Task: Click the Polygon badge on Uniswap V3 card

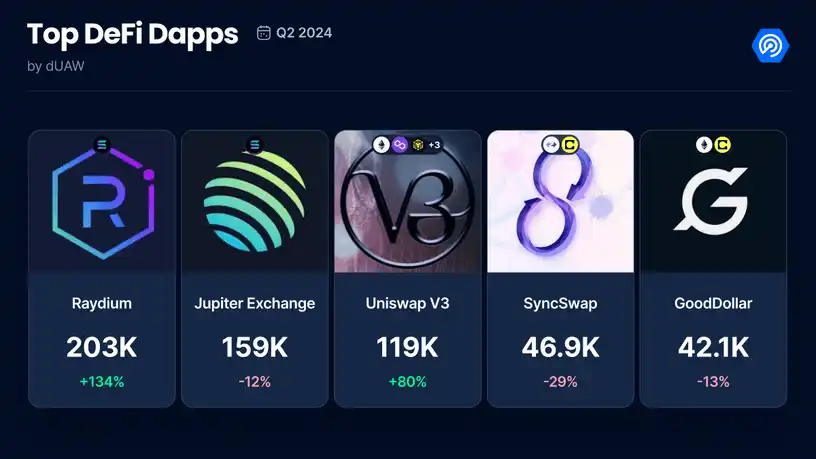Action: tap(400, 145)
